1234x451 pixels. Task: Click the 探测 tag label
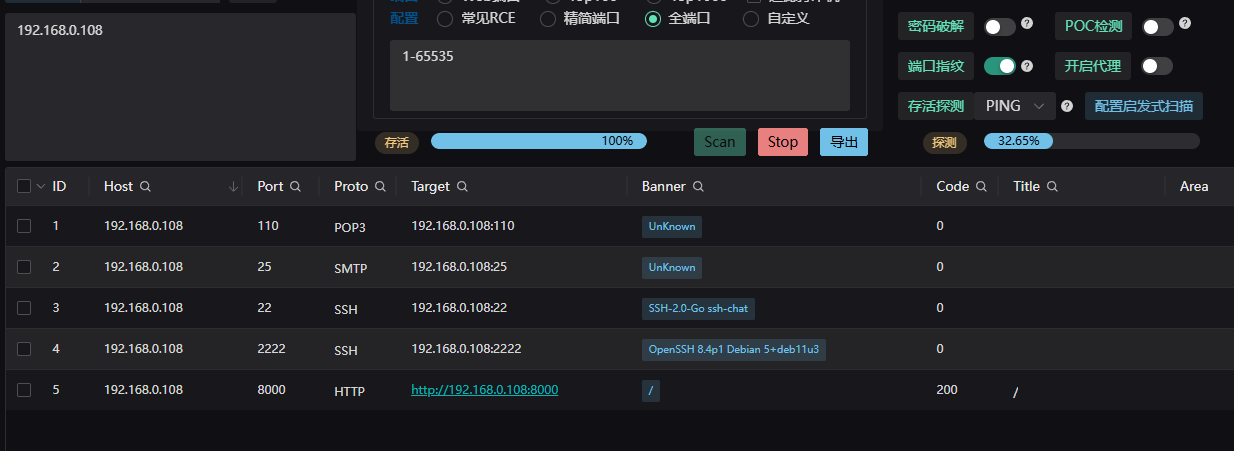(x=944, y=142)
